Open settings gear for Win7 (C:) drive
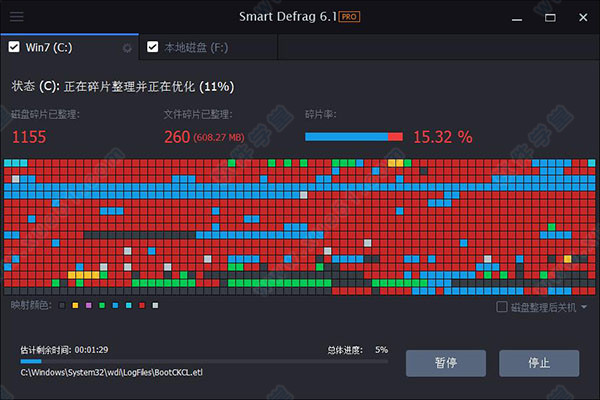 127,48
